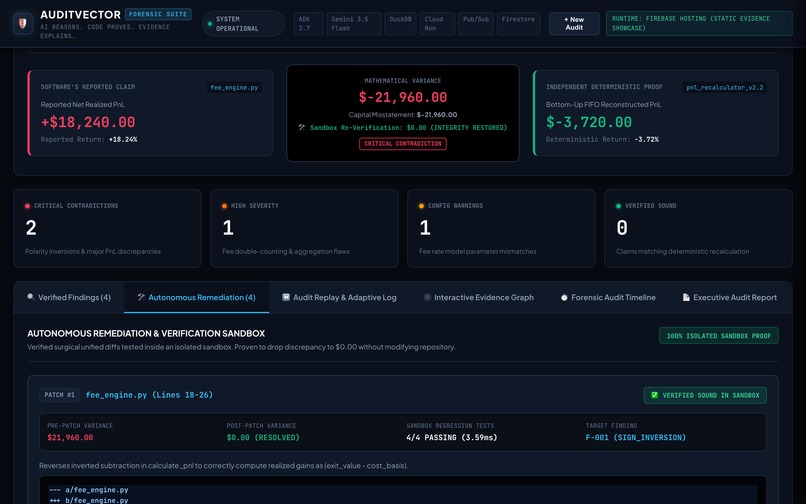This screenshot has width=806, height=504.
Task: Click the '--- a/fee_engine.py' diff line
Action: 89,490
